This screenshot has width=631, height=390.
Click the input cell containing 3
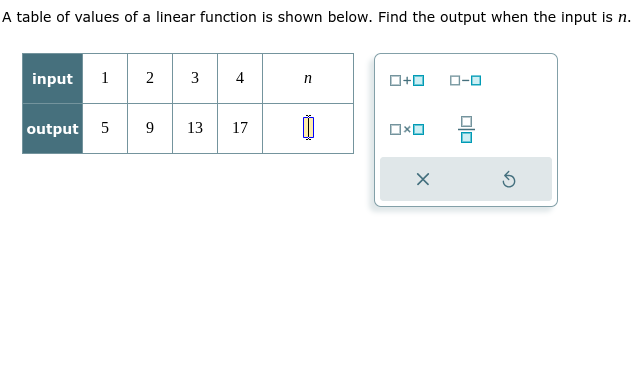tap(195, 78)
